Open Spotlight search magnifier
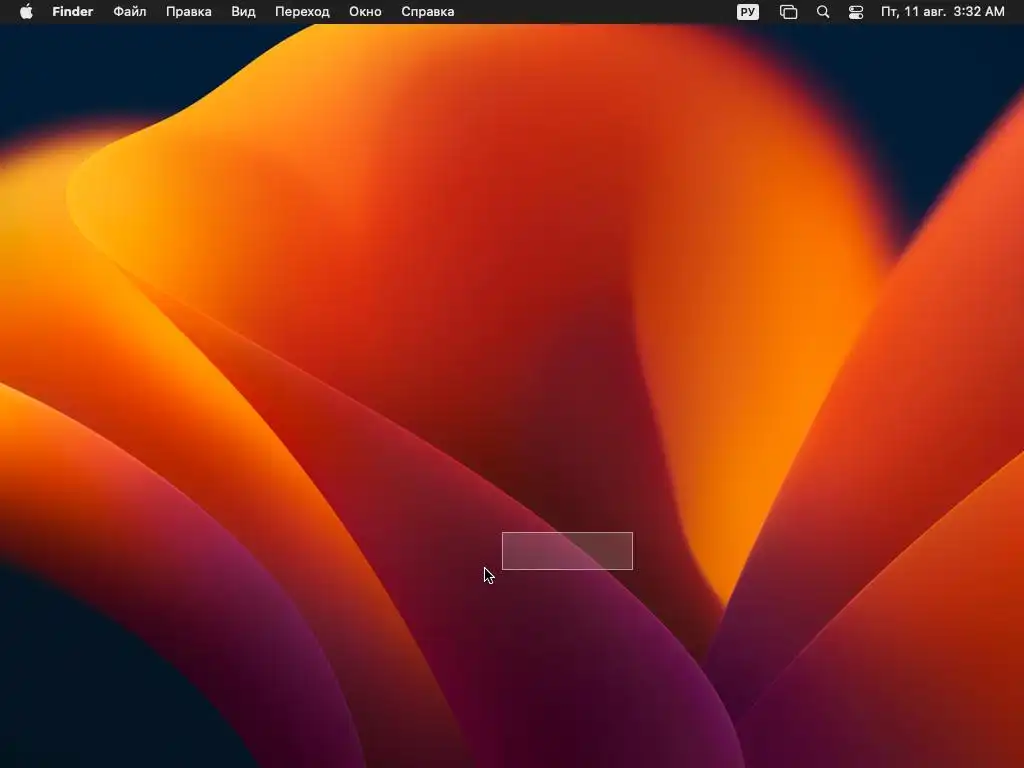Screen dimensions: 1024x768 coord(823,12)
